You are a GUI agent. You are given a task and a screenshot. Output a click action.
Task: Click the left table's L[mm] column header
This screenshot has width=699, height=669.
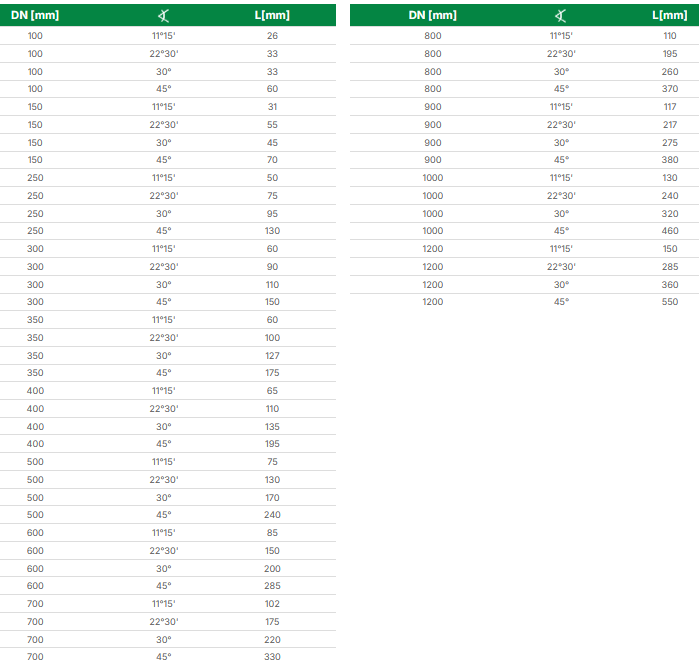click(x=272, y=15)
